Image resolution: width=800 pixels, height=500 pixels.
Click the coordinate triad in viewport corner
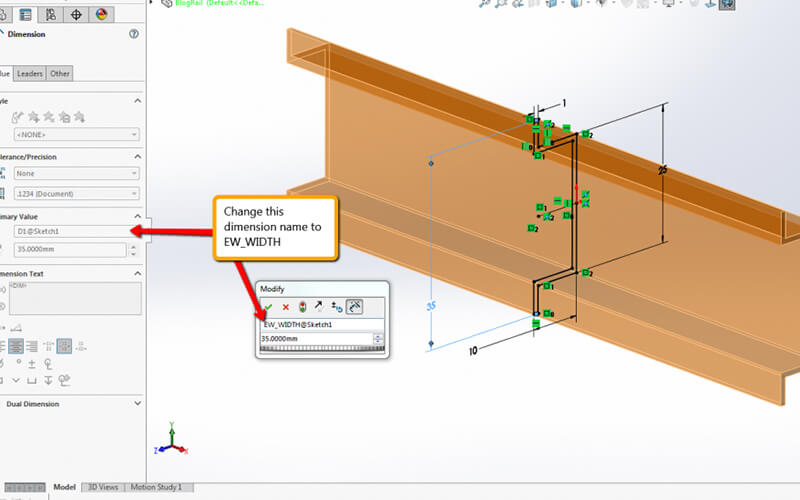[172, 439]
